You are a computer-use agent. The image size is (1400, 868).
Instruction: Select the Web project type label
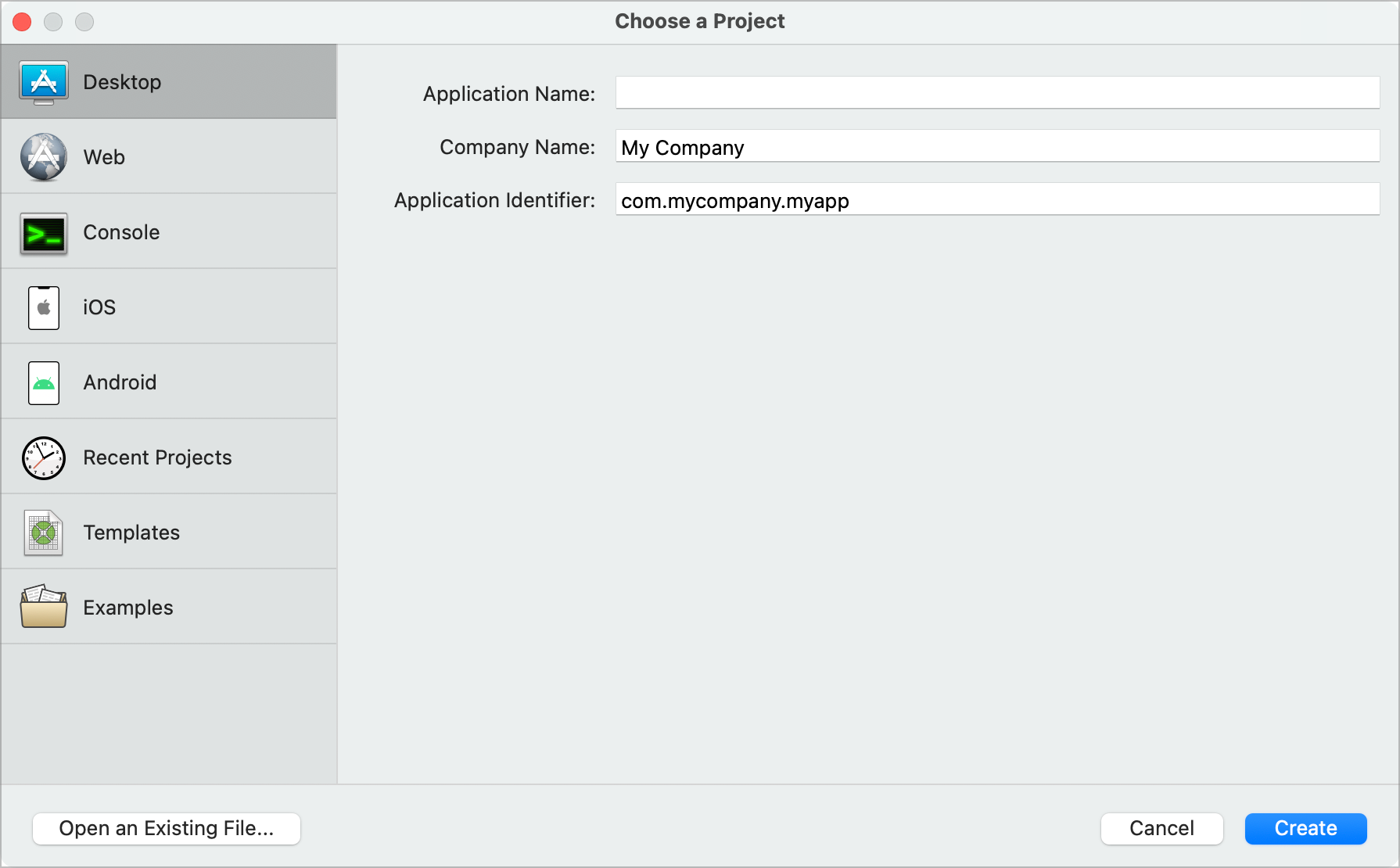pos(104,157)
